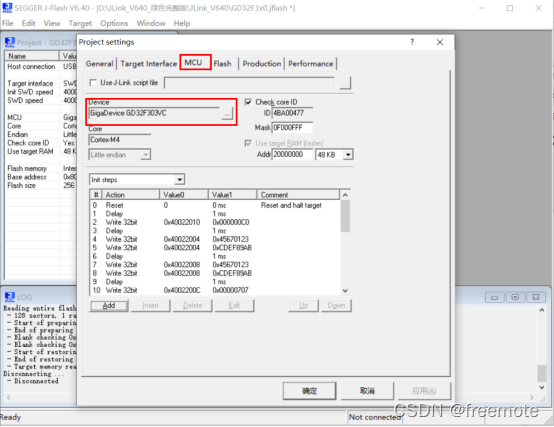Open the View menu

point(52,23)
